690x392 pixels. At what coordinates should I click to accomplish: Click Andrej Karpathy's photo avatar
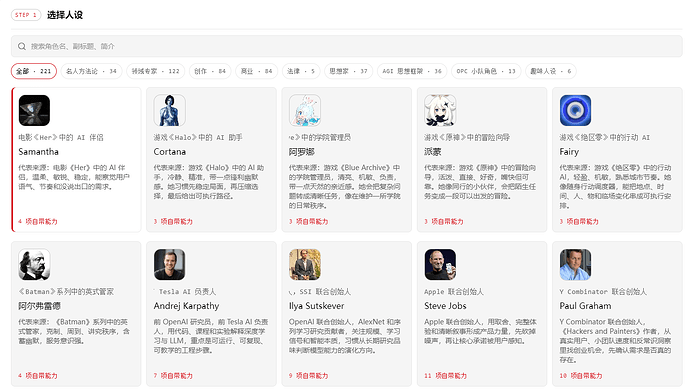[169, 264]
